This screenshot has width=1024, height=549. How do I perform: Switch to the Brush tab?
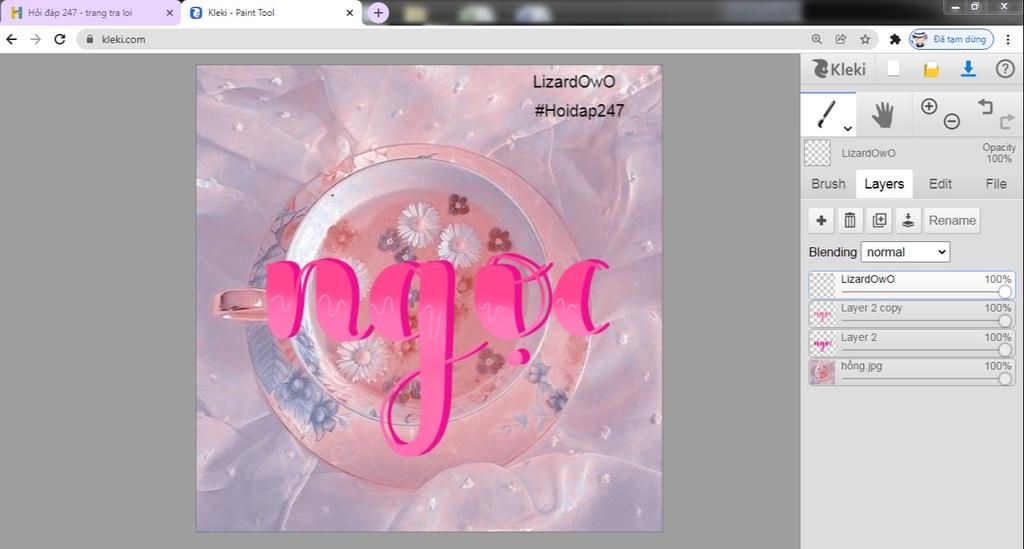pos(828,184)
